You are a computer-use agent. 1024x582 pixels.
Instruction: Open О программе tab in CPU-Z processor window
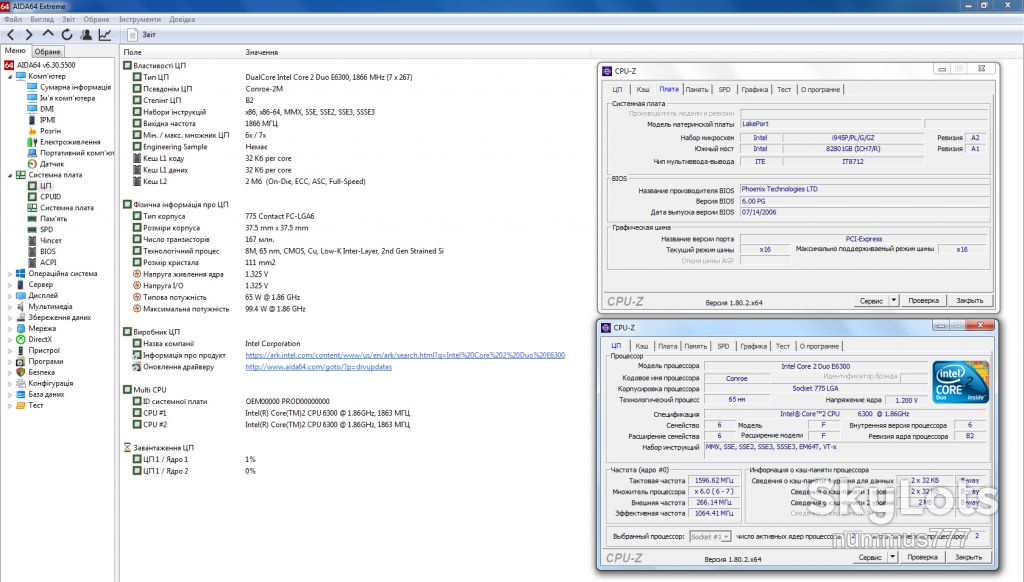point(819,346)
